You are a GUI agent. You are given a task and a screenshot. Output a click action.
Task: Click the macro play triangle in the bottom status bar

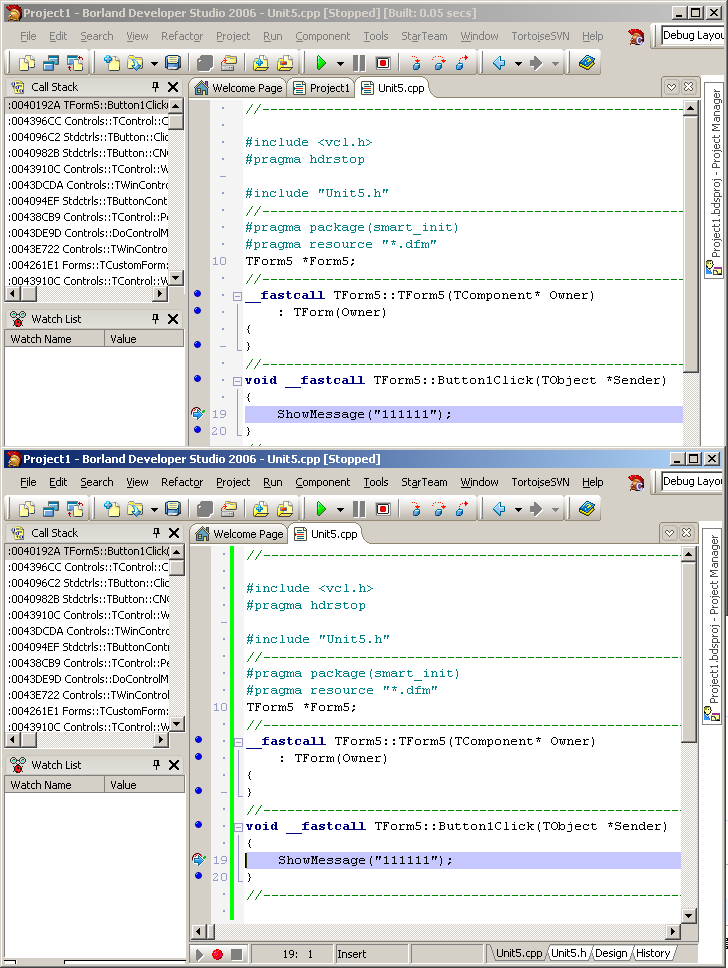click(200, 955)
